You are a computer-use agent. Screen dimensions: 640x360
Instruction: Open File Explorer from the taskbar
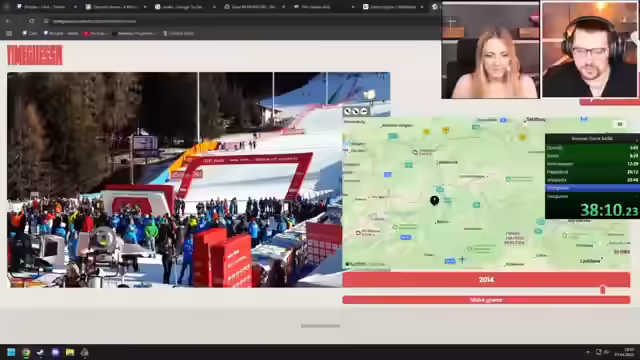pyautogui.click(x=70, y=352)
